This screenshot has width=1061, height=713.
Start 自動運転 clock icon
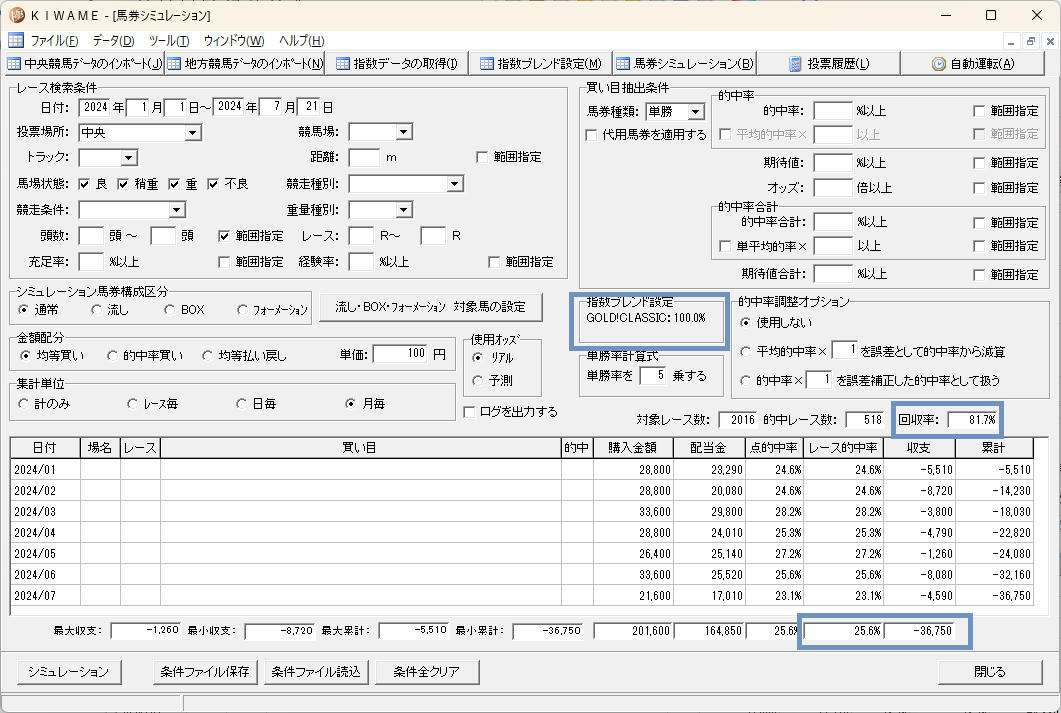click(939, 64)
